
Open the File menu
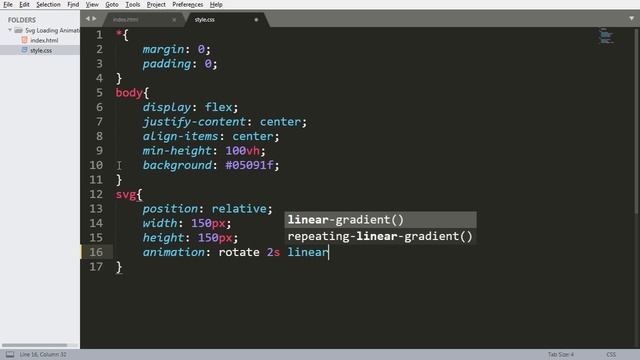pyautogui.click(x=8, y=4)
